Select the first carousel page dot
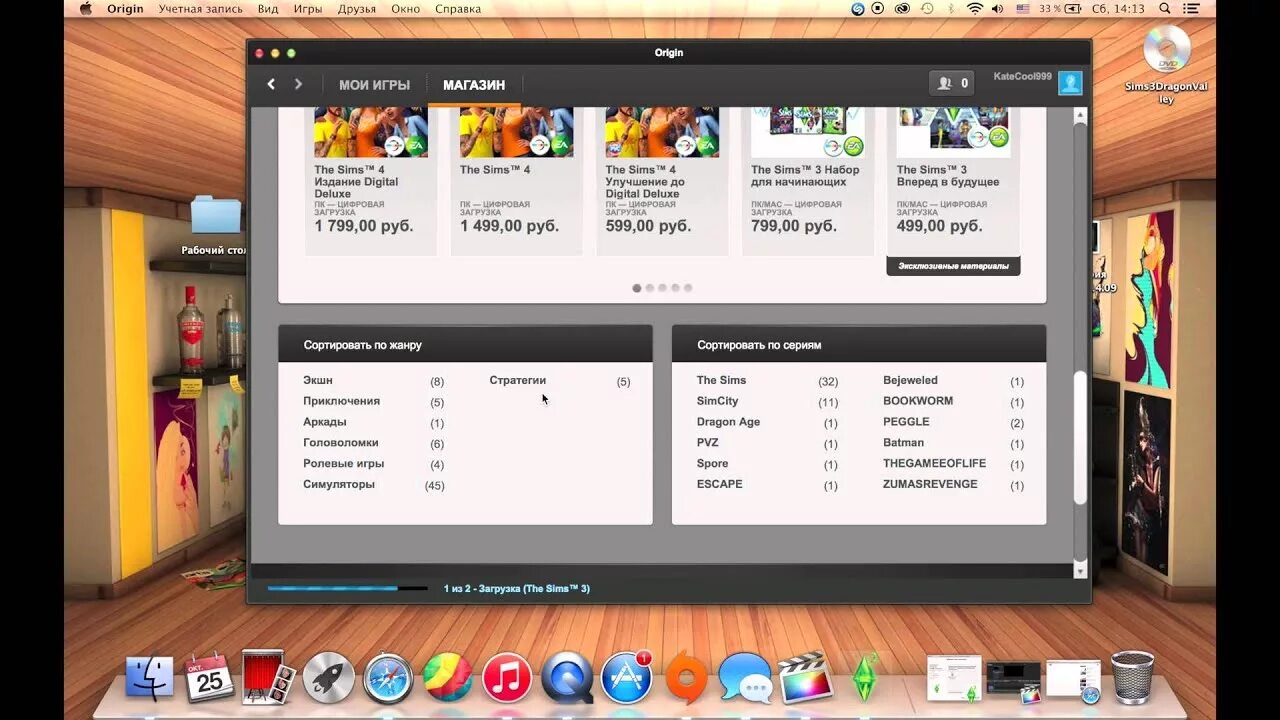The height and width of the screenshot is (720, 1280). point(637,288)
